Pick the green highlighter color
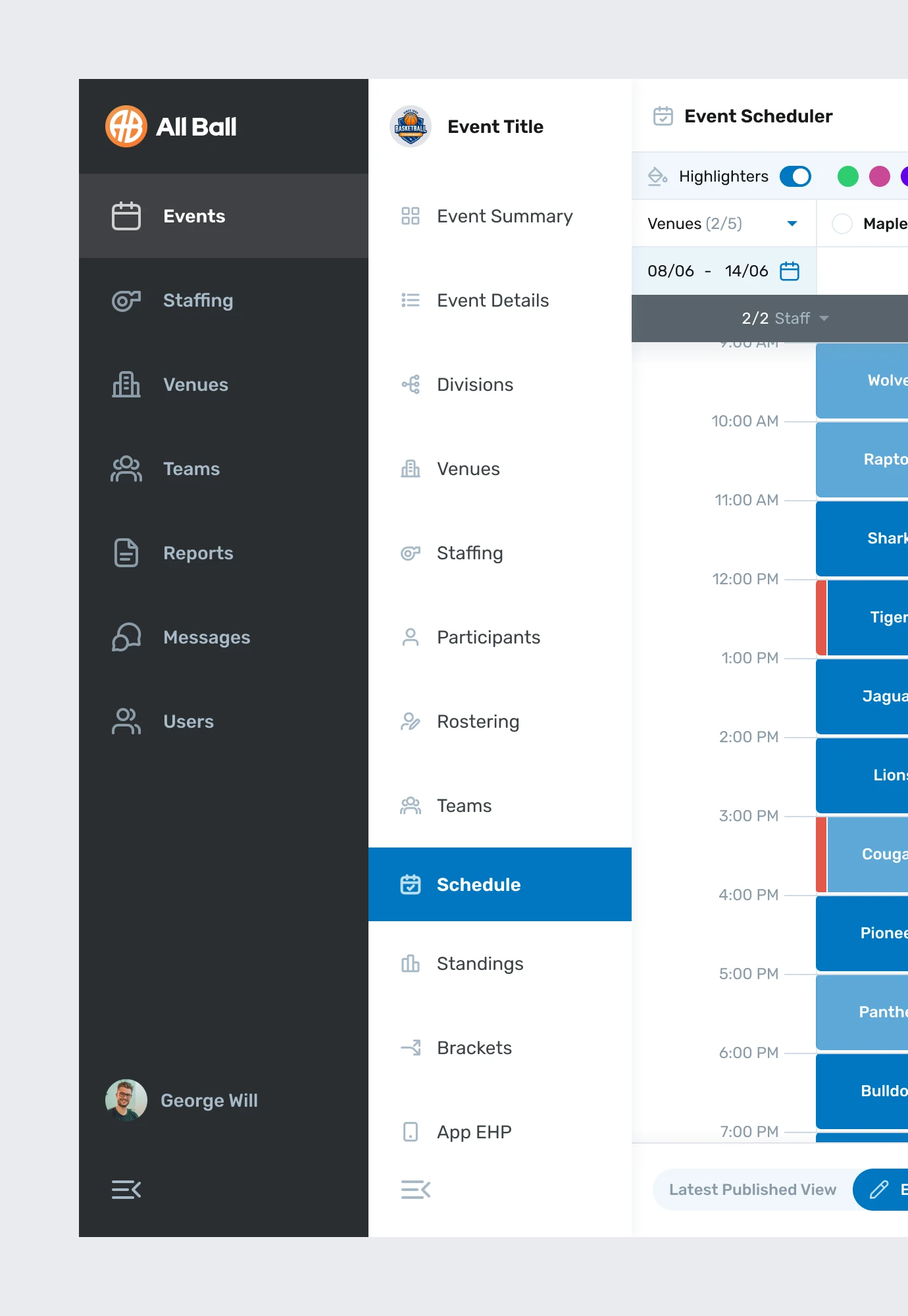Image resolution: width=908 pixels, height=1316 pixels. [847, 176]
